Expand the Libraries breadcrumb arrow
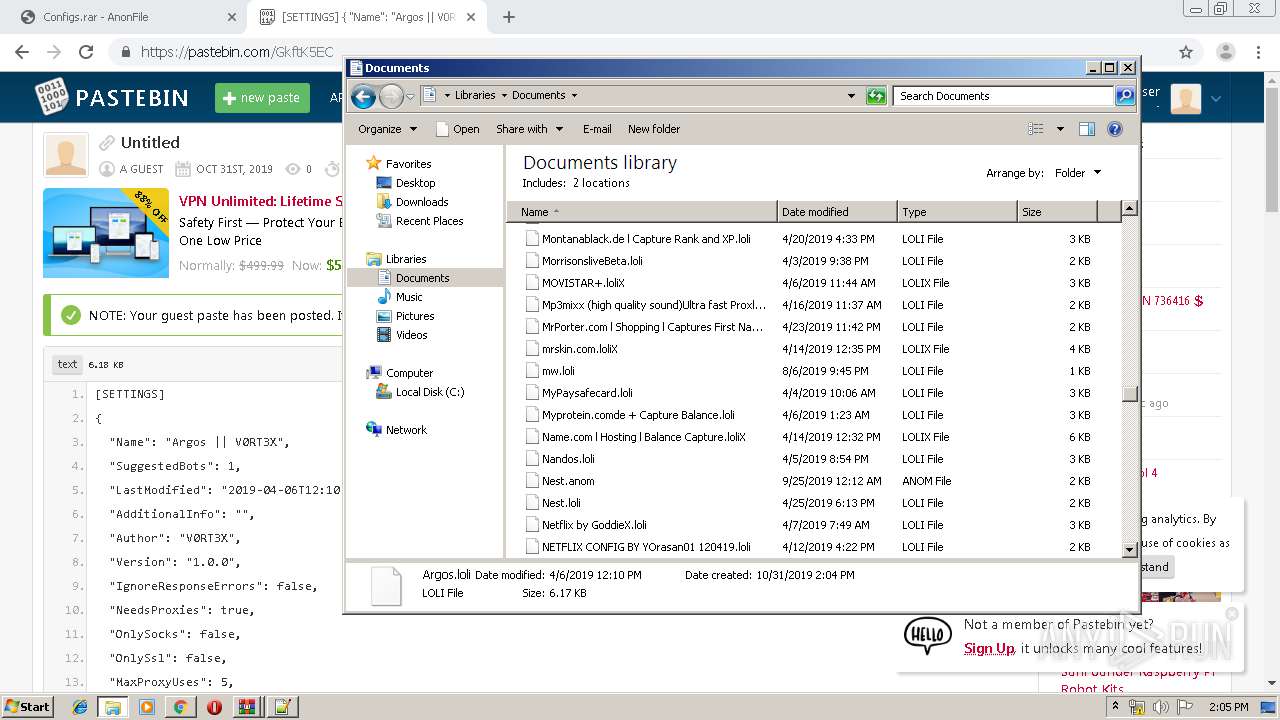Image resolution: width=1280 pixels, height=720 pixels. 504,96
